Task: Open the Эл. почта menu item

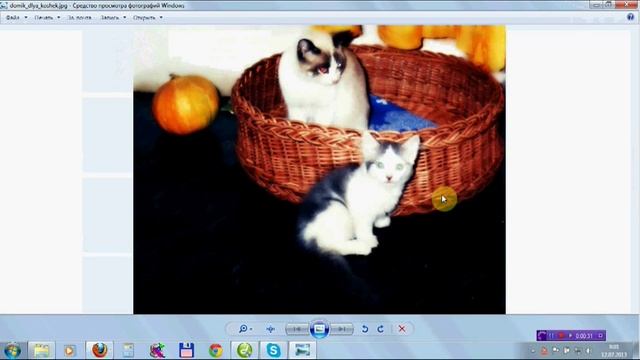Action: [x=80, y=18]
